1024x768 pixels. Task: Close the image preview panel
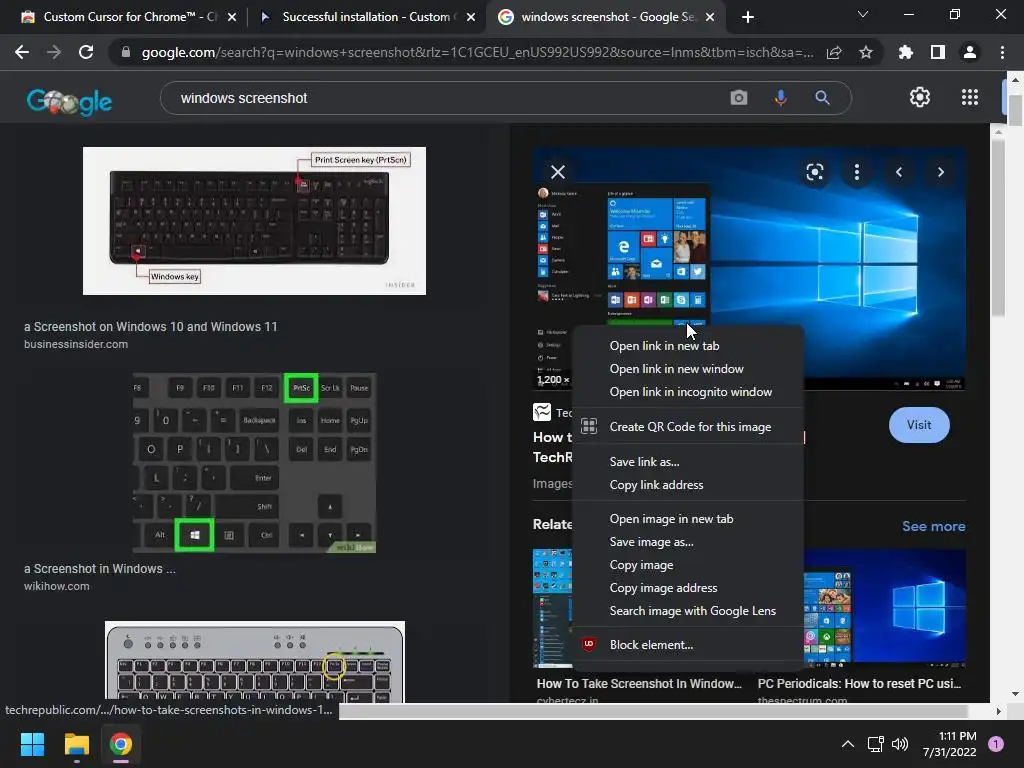point(558,172)
